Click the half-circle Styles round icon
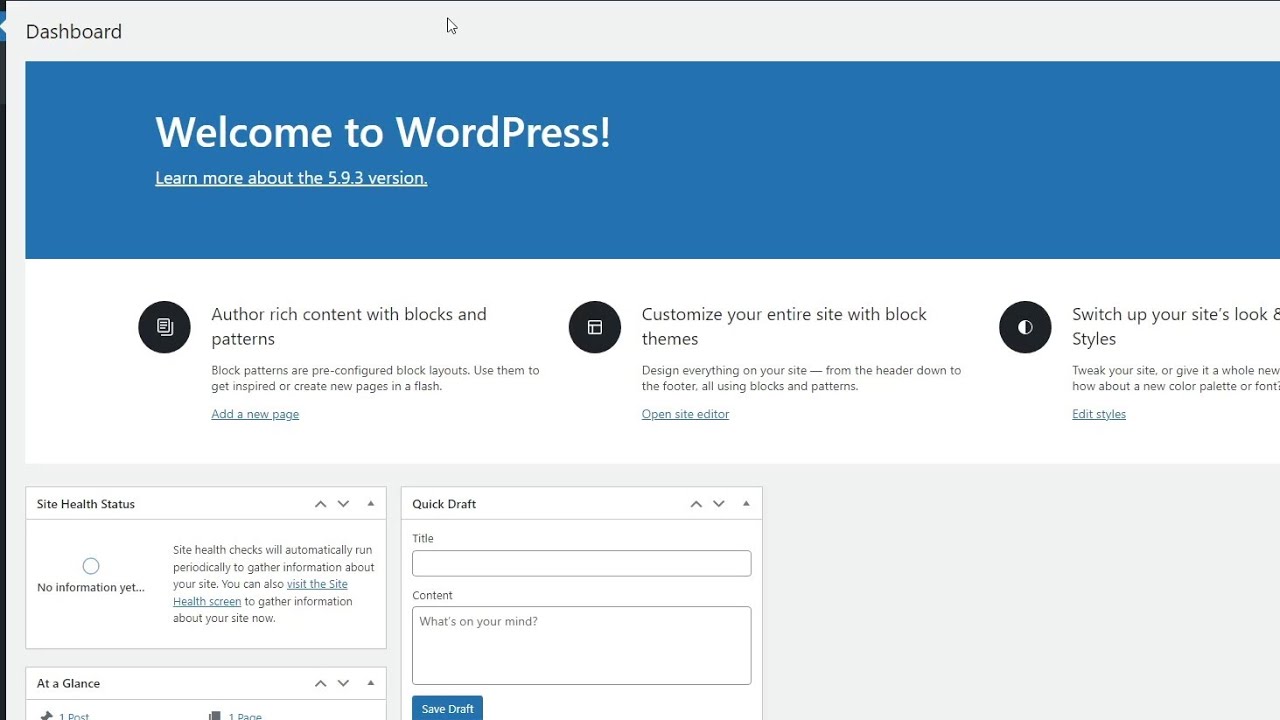The image size is (1280, 720). tap(1025, 327)
